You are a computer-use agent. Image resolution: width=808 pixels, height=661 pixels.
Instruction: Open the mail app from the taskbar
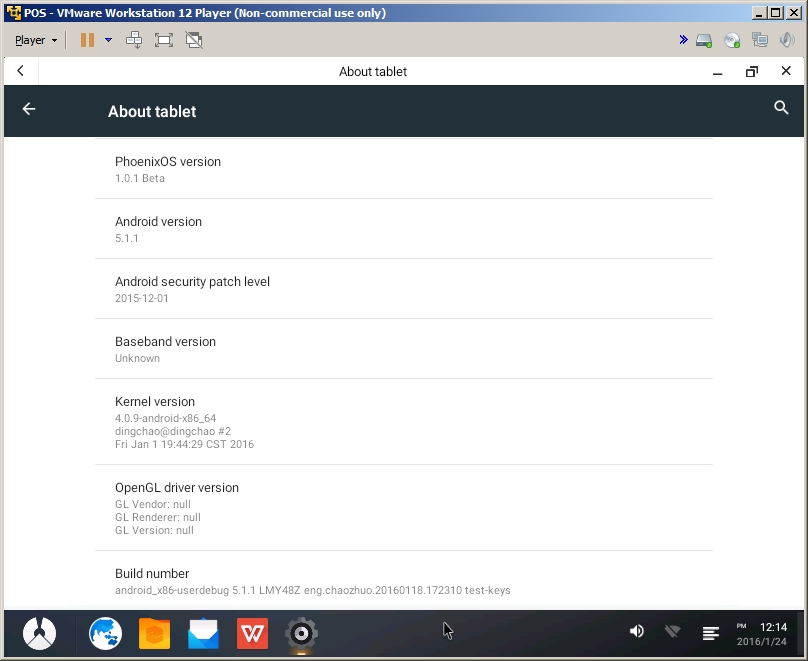click(204, 633)
